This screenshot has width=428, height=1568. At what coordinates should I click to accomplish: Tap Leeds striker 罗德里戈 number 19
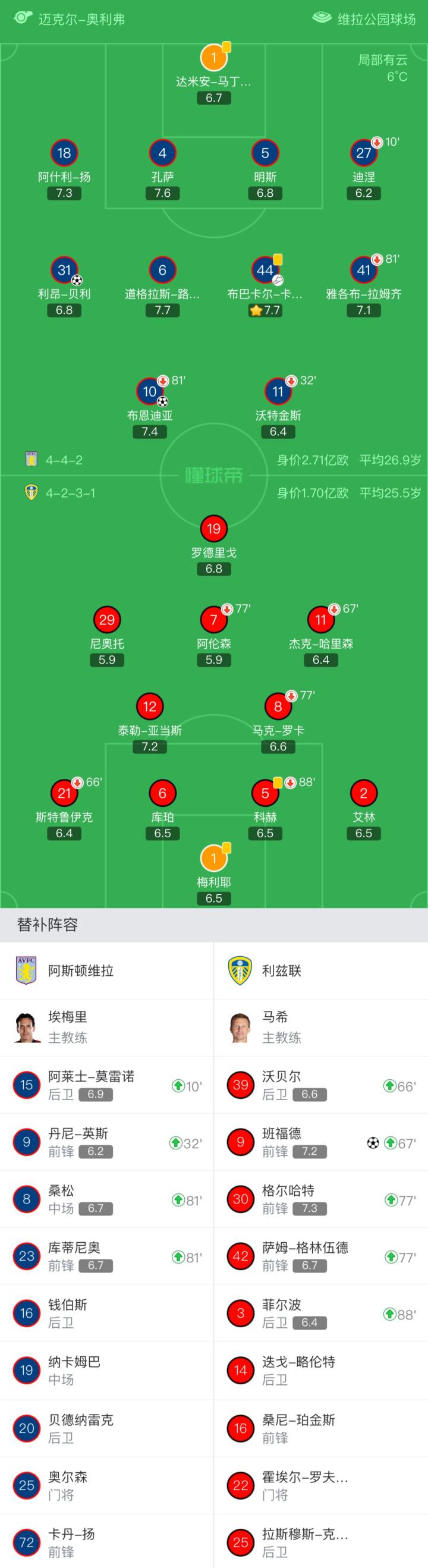click(x=213, y=529)
